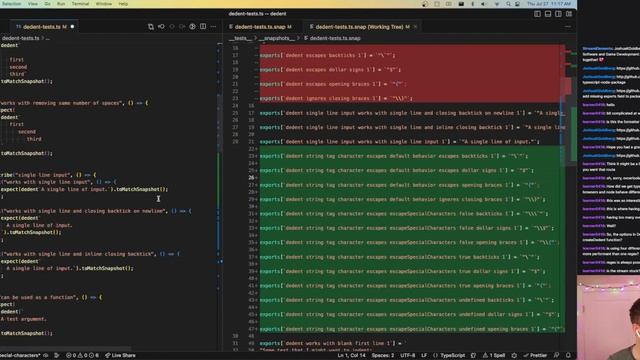640x360 pixels.
Task: Split the left editor with the split icon
Action: point(203,27)
